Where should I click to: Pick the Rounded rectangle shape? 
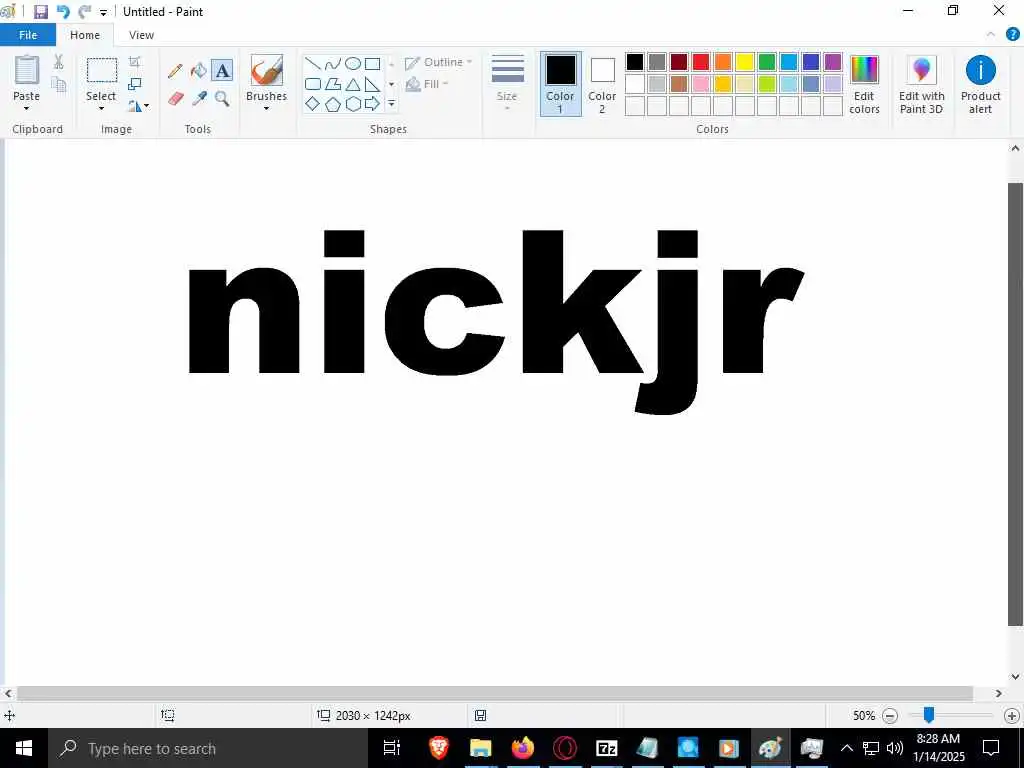point(313,84)
